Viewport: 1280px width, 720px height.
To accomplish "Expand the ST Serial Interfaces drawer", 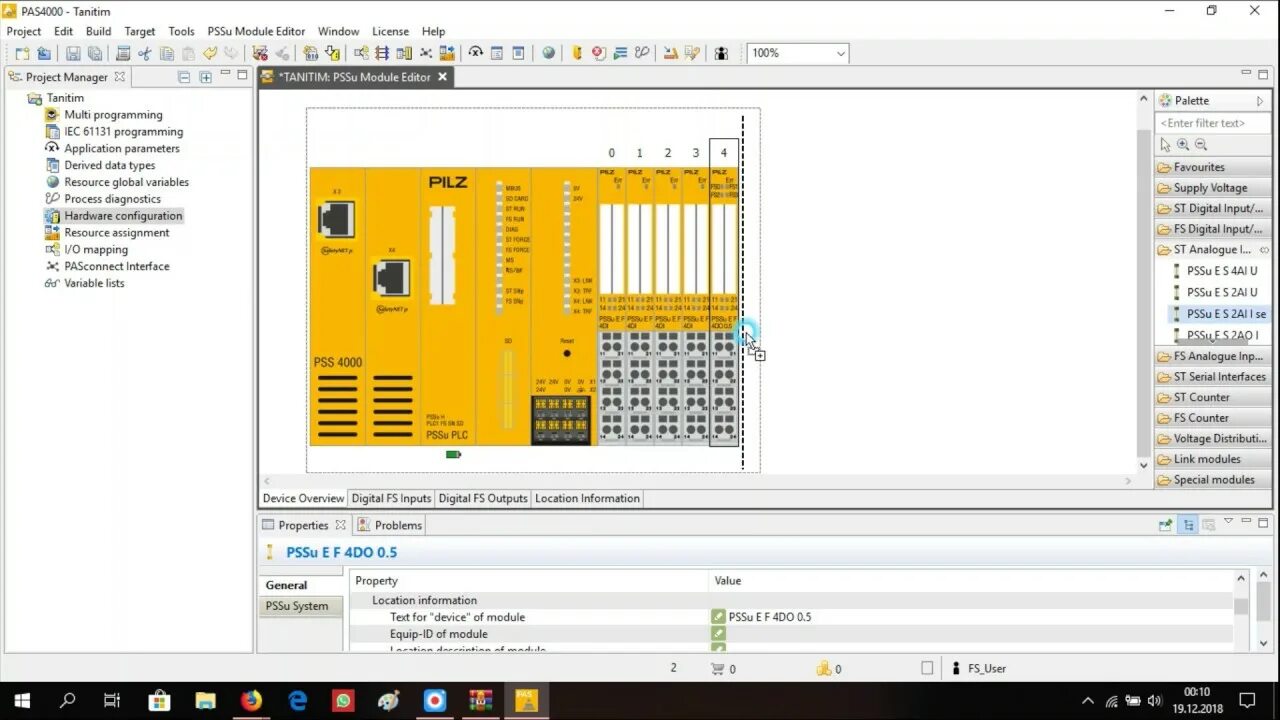I will coord(1213,377).
